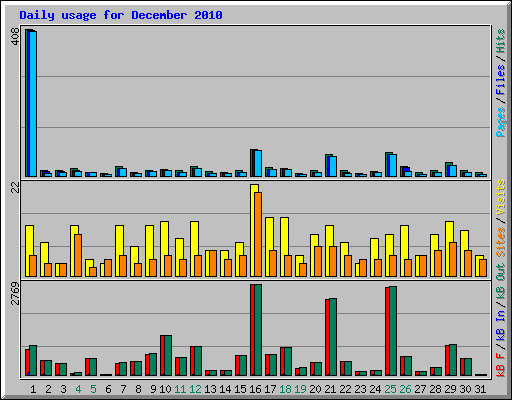
Task: Click the day 12 green kB Out bar
Action: point(198,361)
